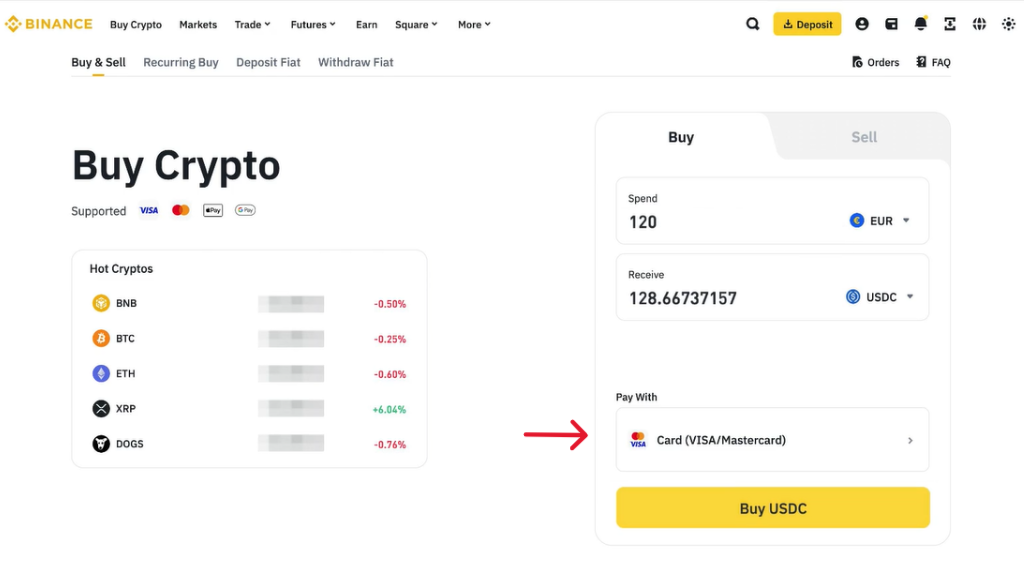
Task: Toggle the light/dark theme sun icon
Action: coord(1008,24)
